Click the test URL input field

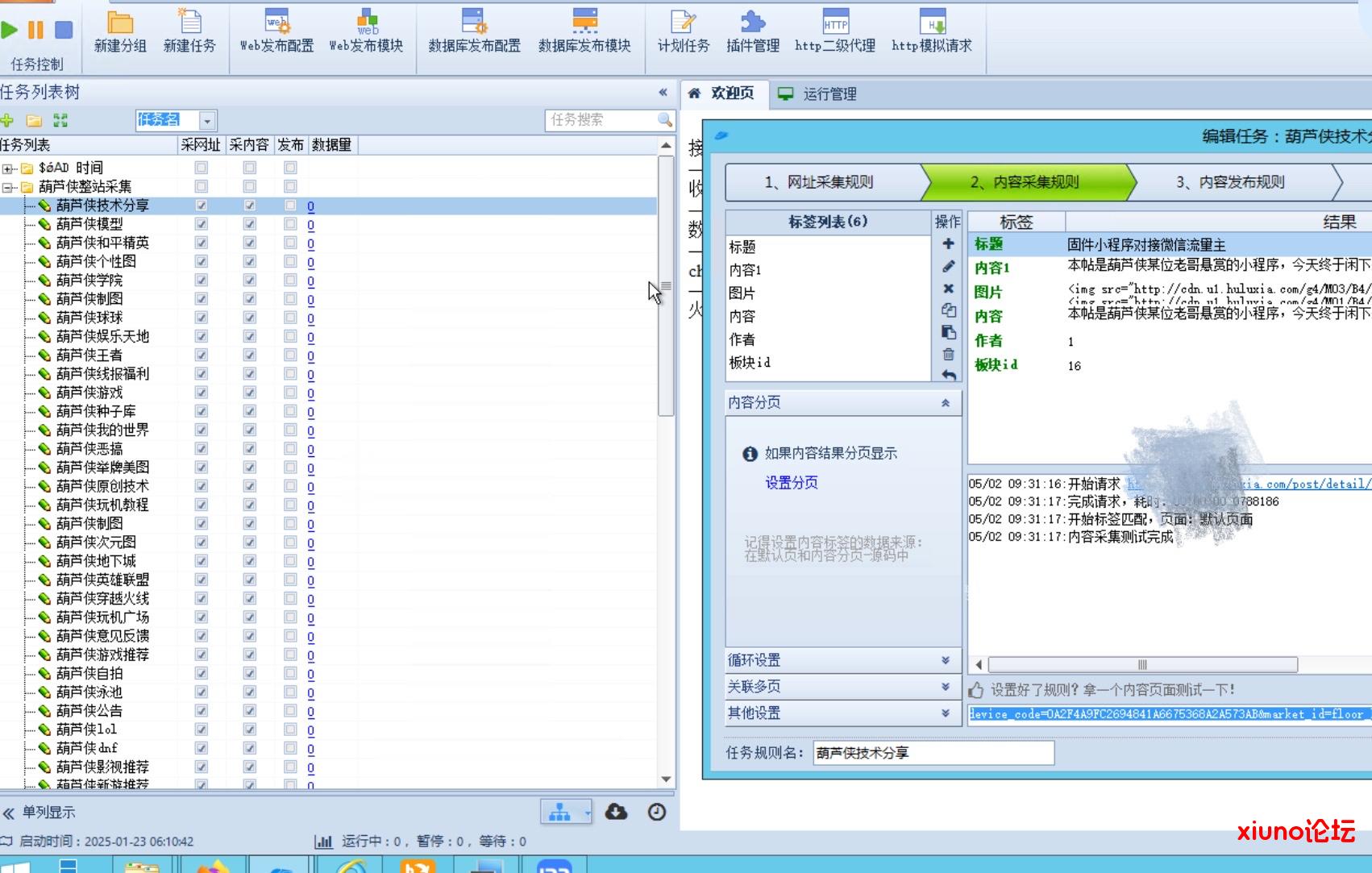pos(1170,714)
